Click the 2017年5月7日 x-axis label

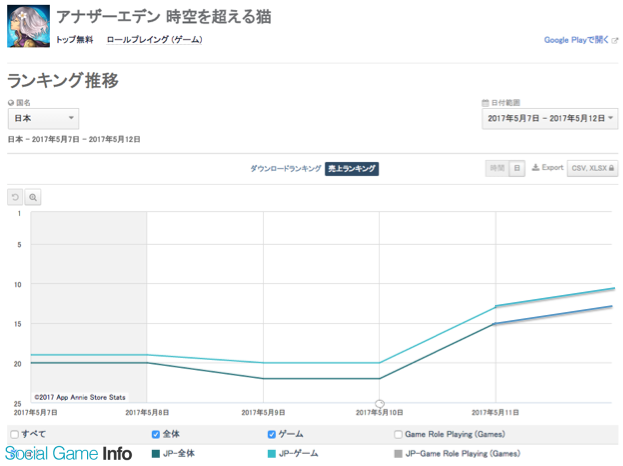point(35,413)
